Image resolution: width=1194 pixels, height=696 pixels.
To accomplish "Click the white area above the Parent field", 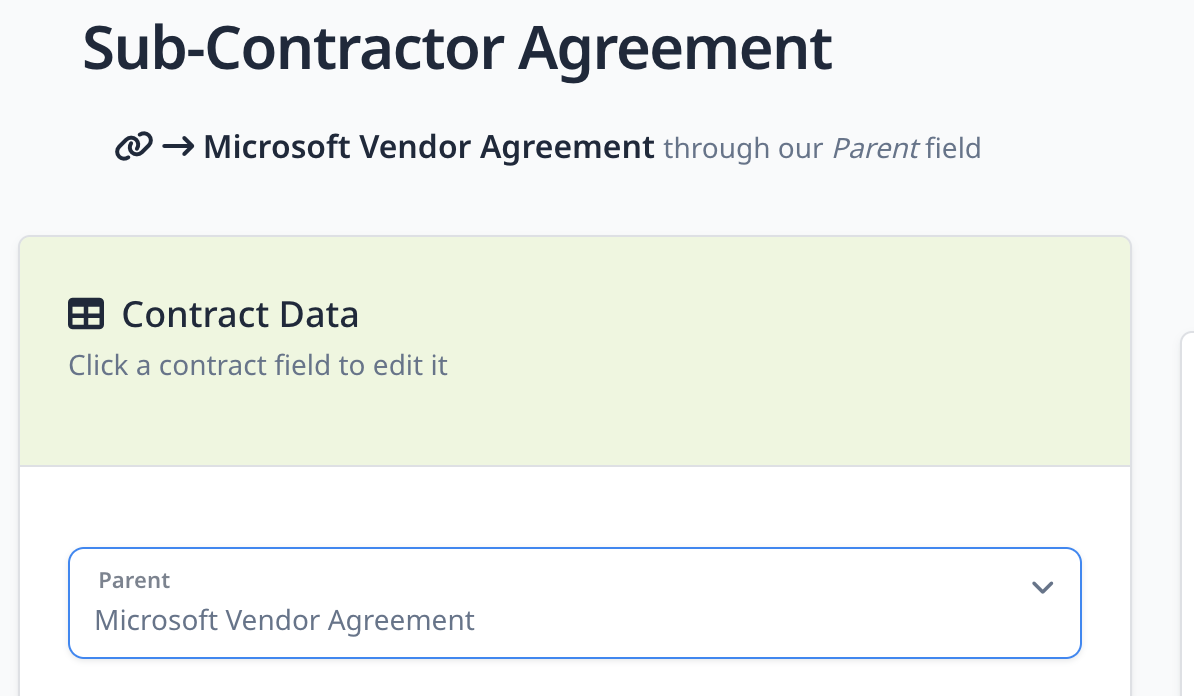I will [575, 507].
